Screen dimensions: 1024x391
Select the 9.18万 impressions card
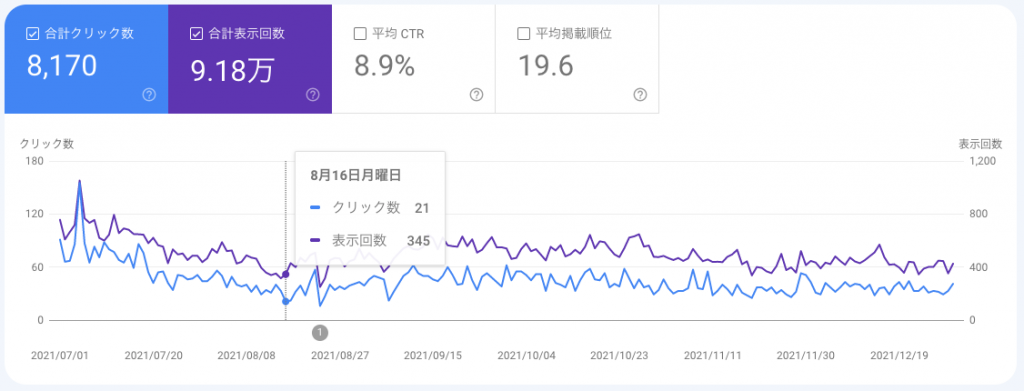[250, 59]
